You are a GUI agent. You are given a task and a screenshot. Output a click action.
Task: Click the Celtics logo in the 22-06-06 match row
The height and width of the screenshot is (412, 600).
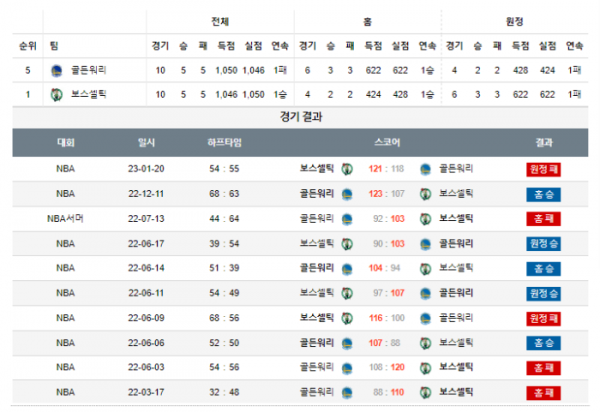click(x=425, y=343)
